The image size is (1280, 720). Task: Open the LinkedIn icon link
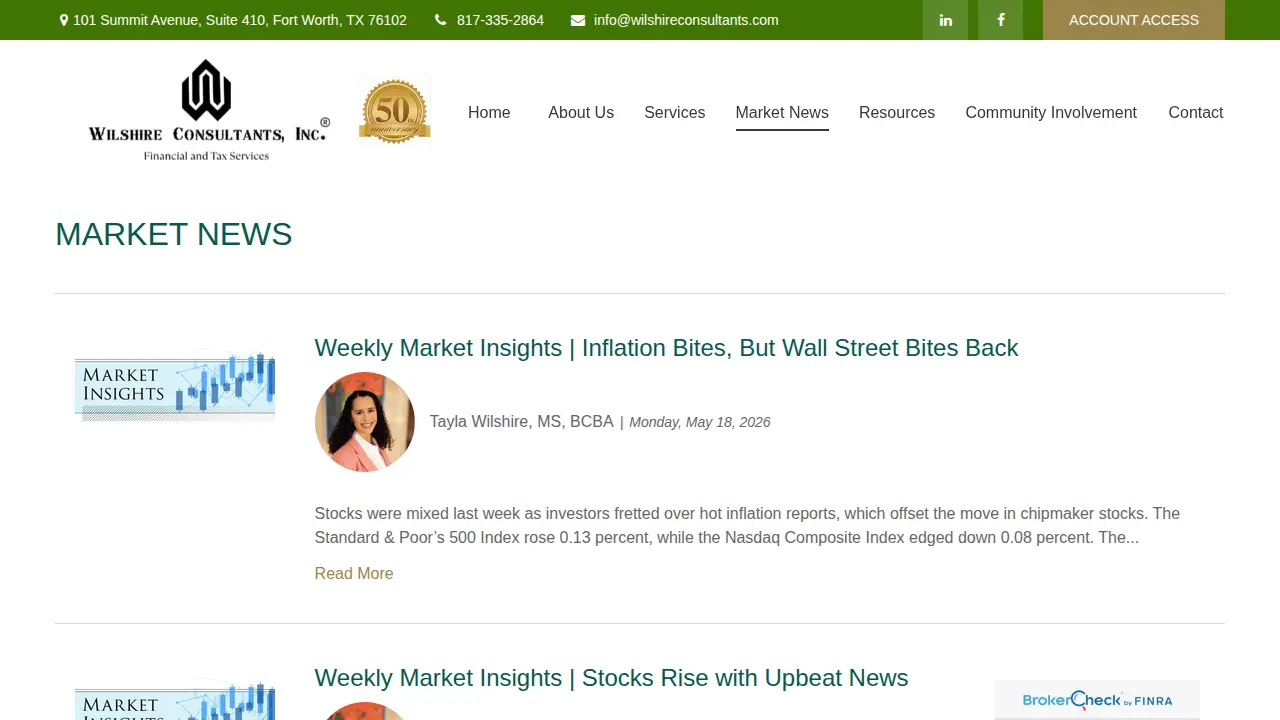[x=945, y=20]
